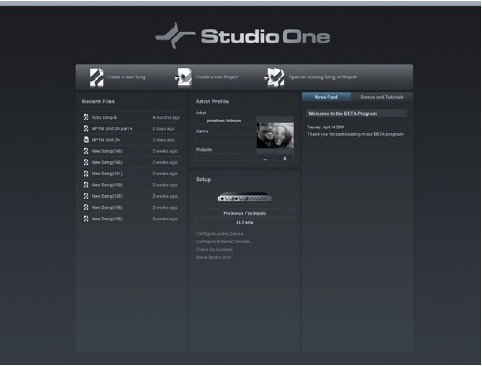Click the browse (...) button under artist photo
Screen dimensions: 482x366
click(x=265, y=159)
